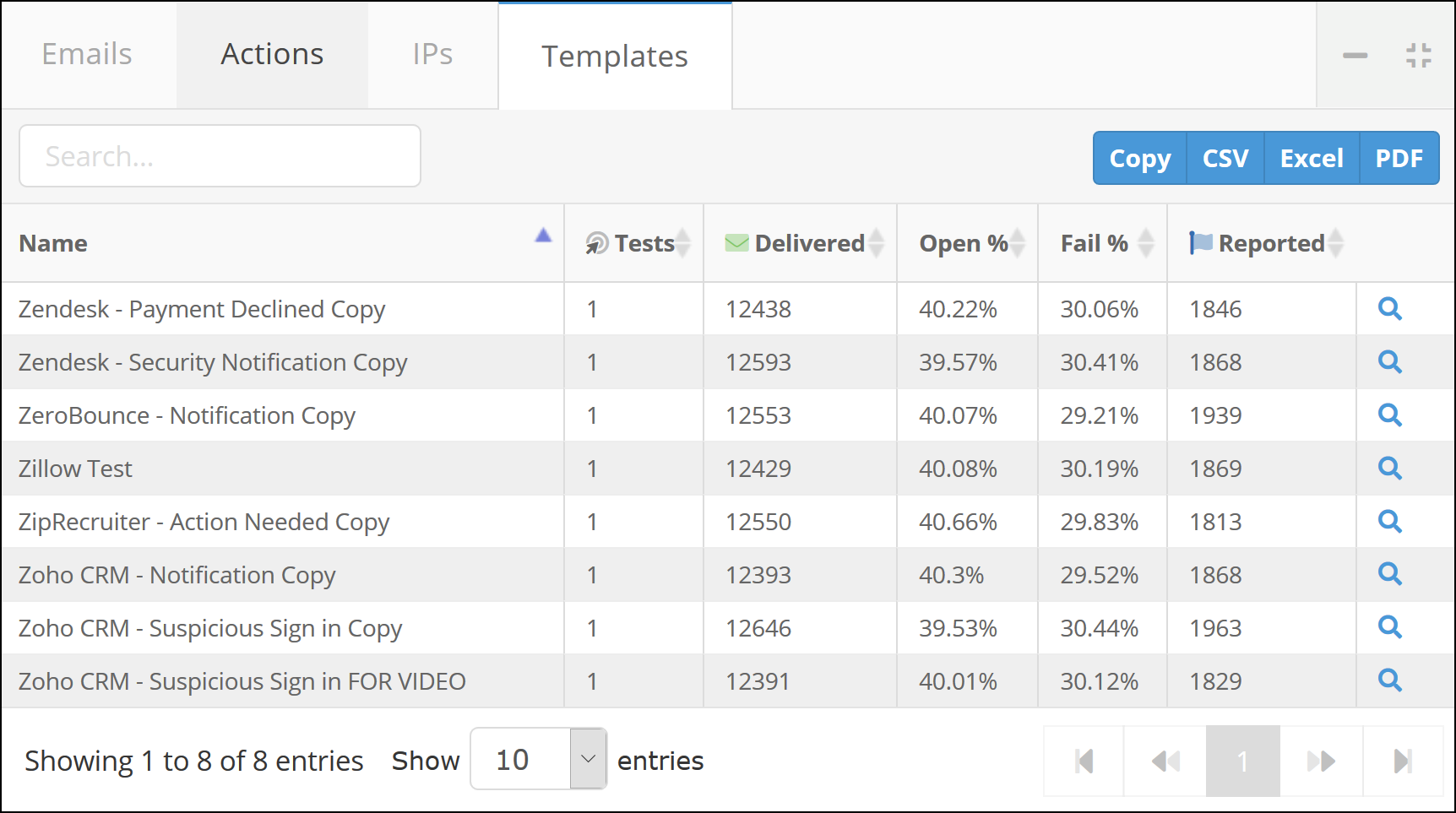Image resolution: width=1456 pixels, height=813 pixels.
Task: Click reported count 1939
Action: pos(1215,415)
